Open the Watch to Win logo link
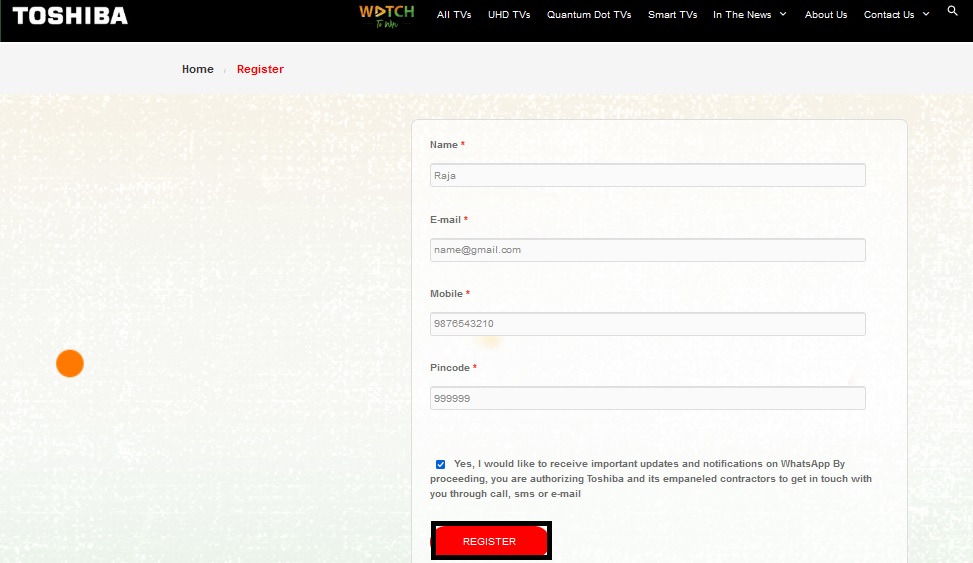Image resolution: width=973 pixels, height=563 pixels. point(386,15)
